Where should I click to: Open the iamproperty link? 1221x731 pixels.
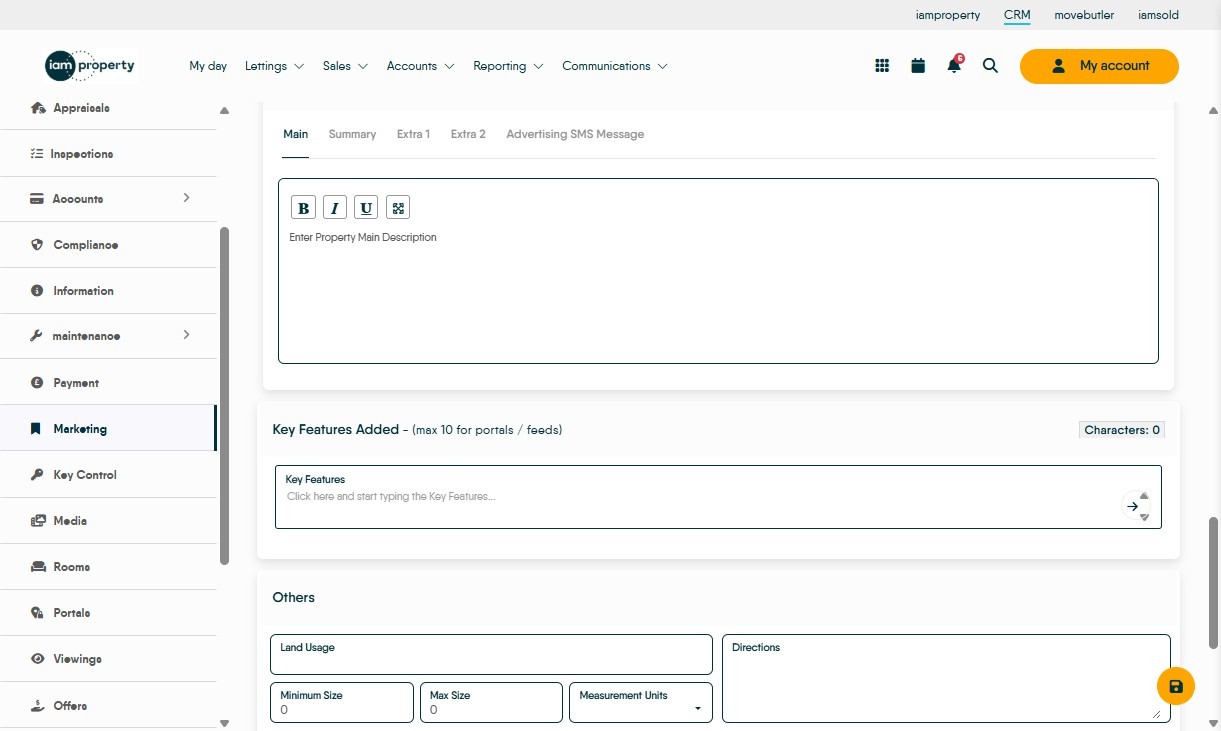tap(948, 15)
